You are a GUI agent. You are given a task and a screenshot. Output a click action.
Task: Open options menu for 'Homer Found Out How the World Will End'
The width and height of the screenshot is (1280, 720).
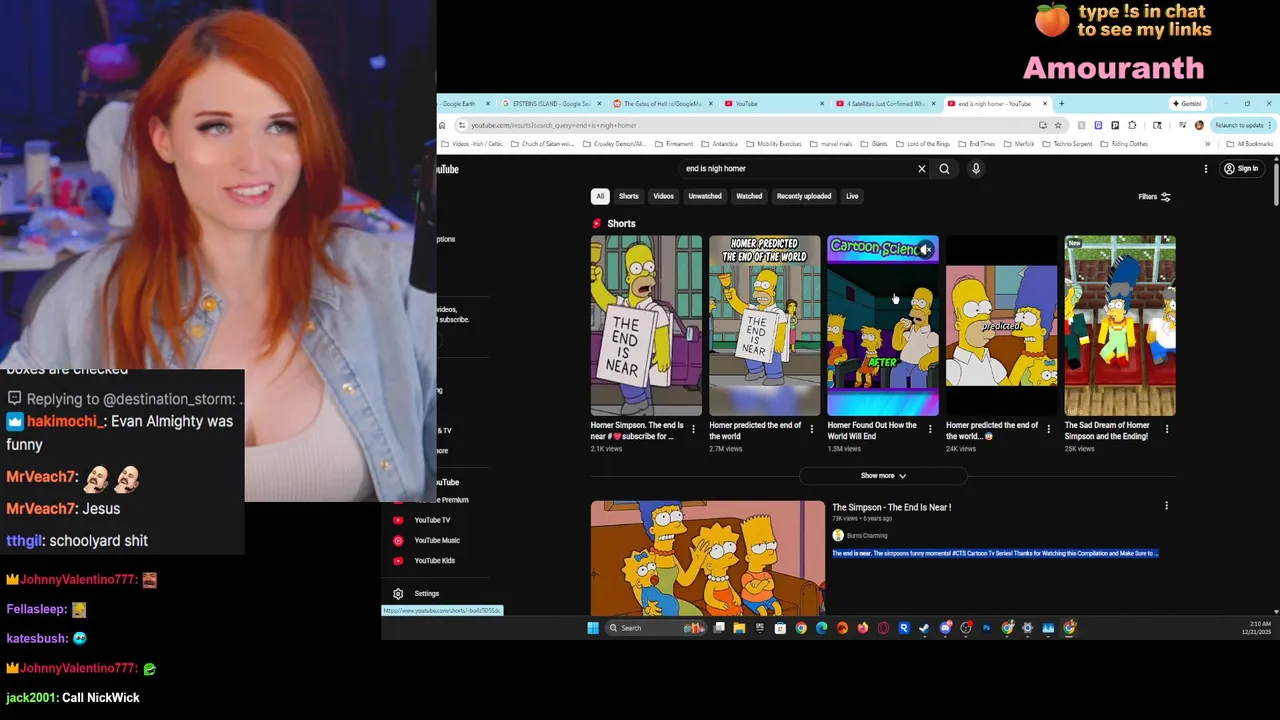coord(930,429)
